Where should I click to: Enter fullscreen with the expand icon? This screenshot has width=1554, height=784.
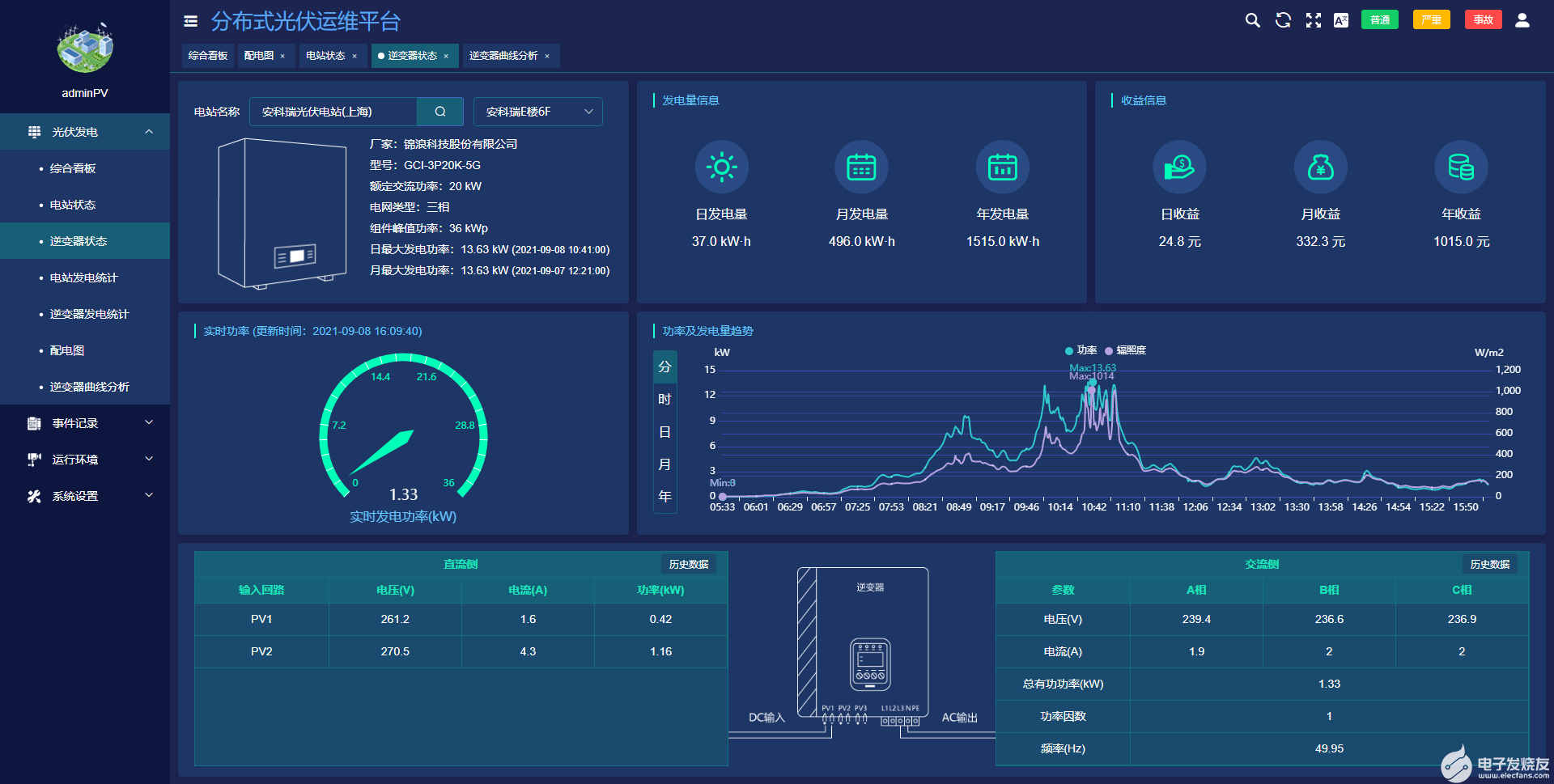point(1313,20)
